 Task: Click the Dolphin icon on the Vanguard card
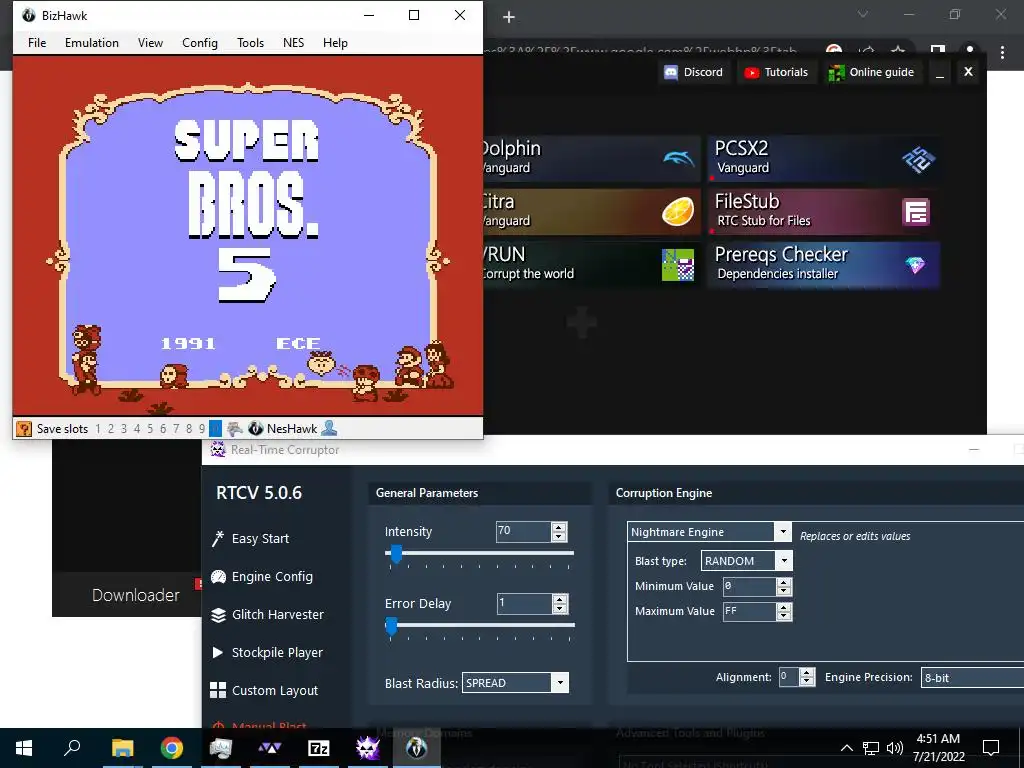678,159
